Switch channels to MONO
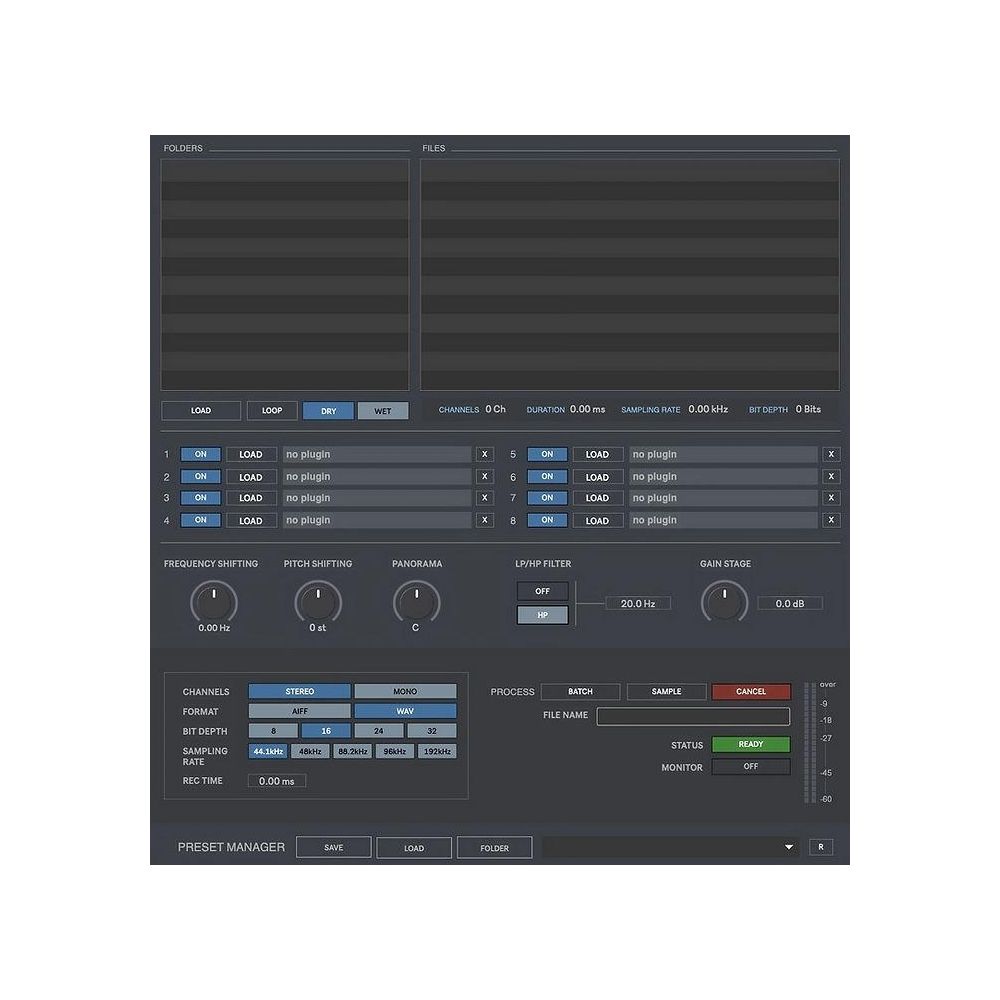The image size is (1000, 1000). pyautogui.click(x=404, y=691)
